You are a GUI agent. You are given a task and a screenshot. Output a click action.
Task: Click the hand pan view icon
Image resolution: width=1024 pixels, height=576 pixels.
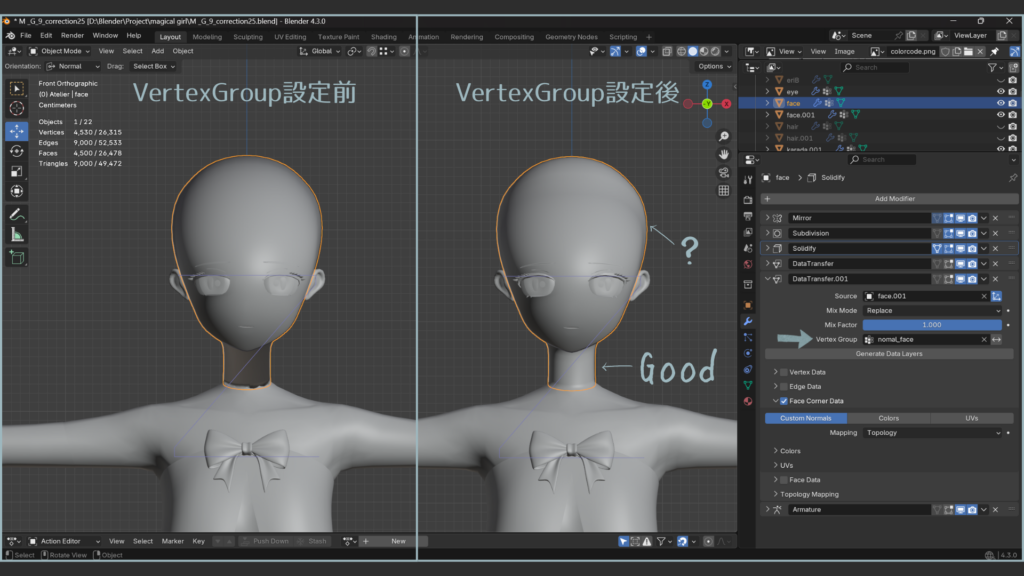[x=723, y=154]
